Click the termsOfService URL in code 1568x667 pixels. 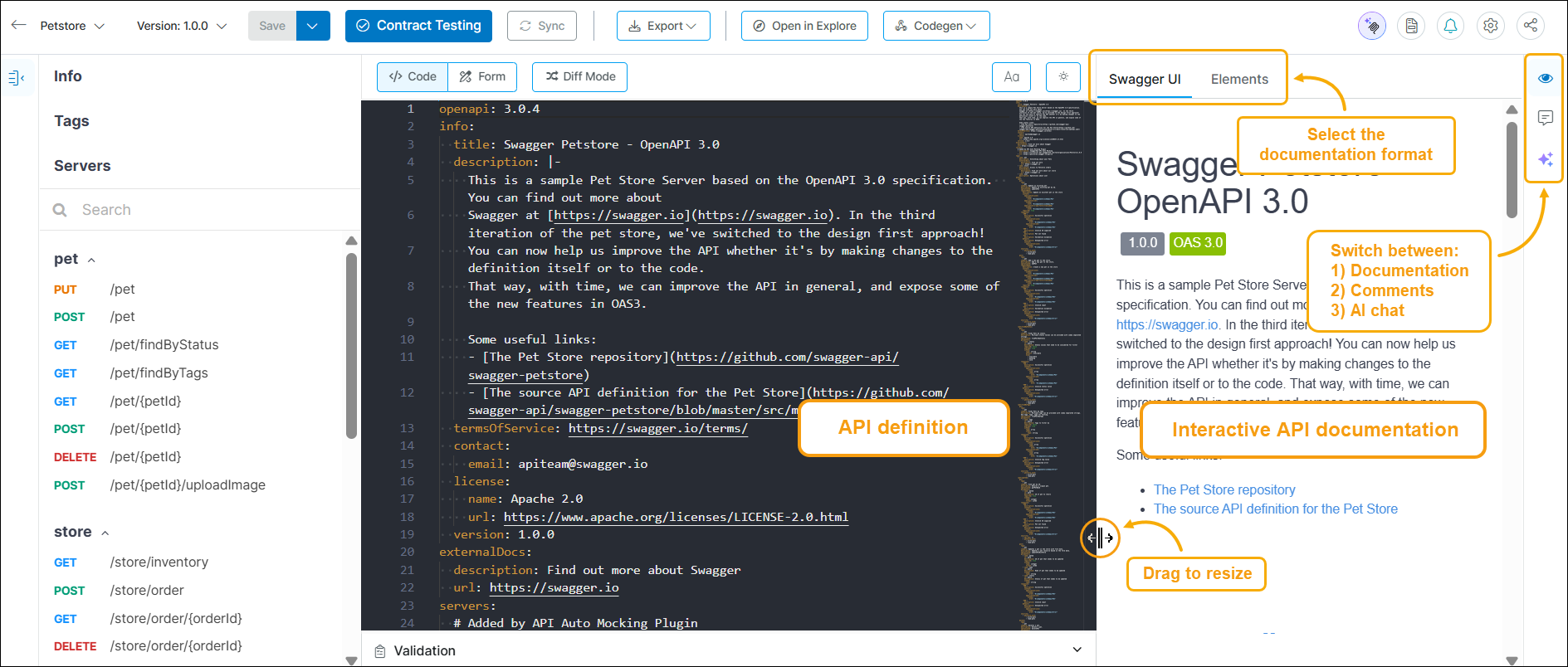tap(657, 428)
